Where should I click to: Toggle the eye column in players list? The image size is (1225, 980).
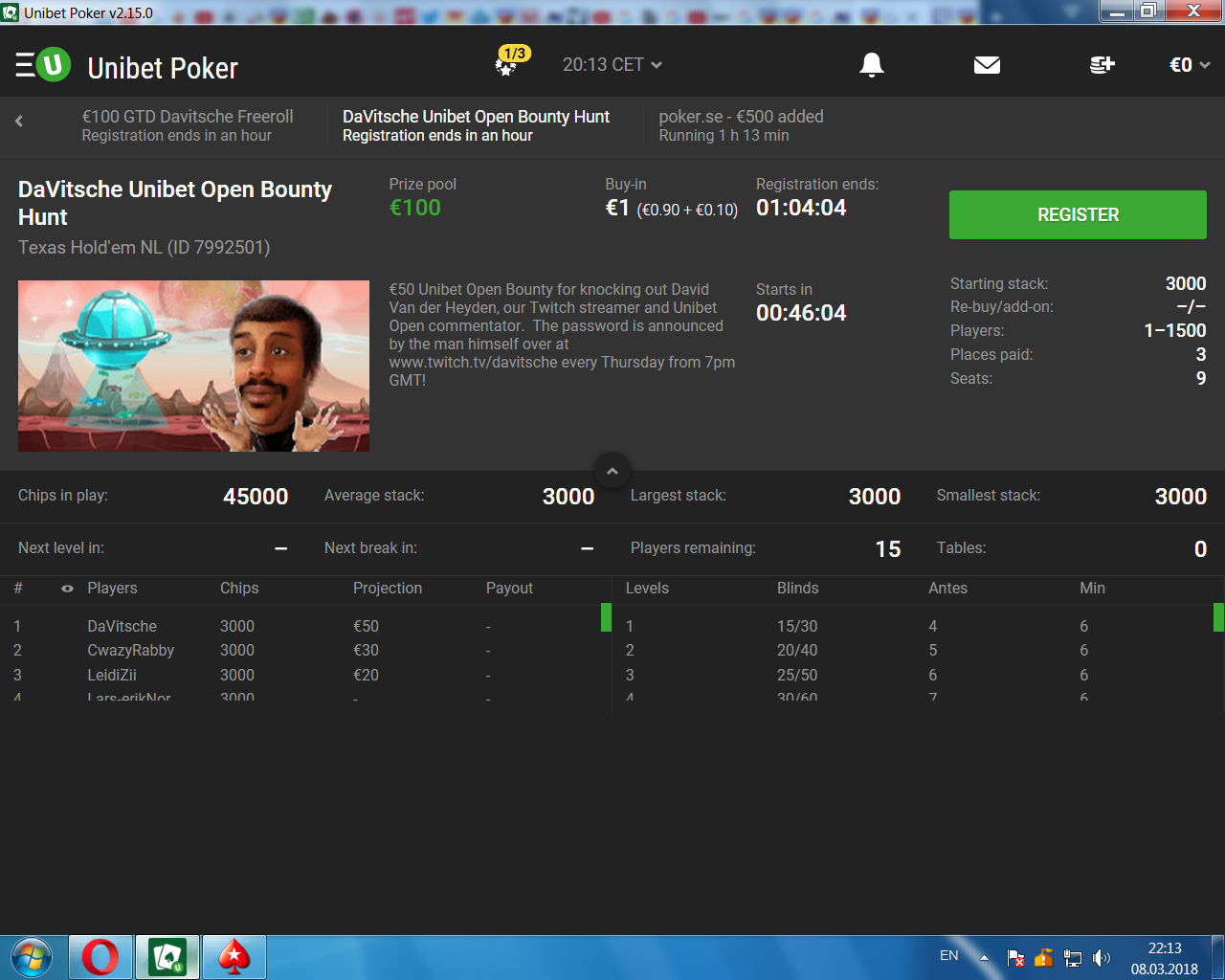67,589
